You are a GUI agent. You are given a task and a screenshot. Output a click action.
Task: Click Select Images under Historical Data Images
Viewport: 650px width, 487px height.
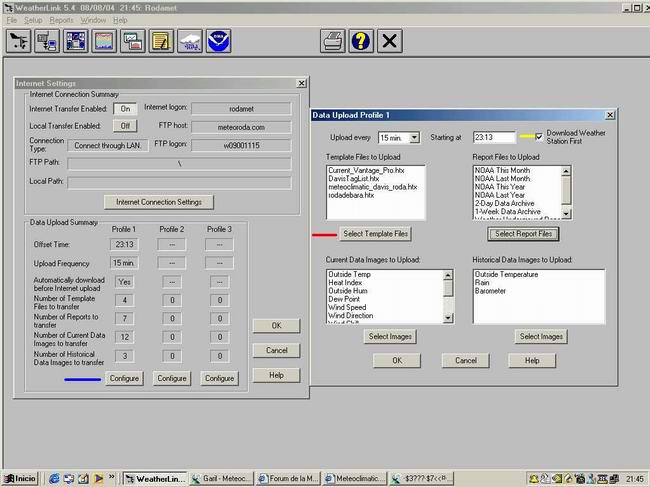(541, 336)
